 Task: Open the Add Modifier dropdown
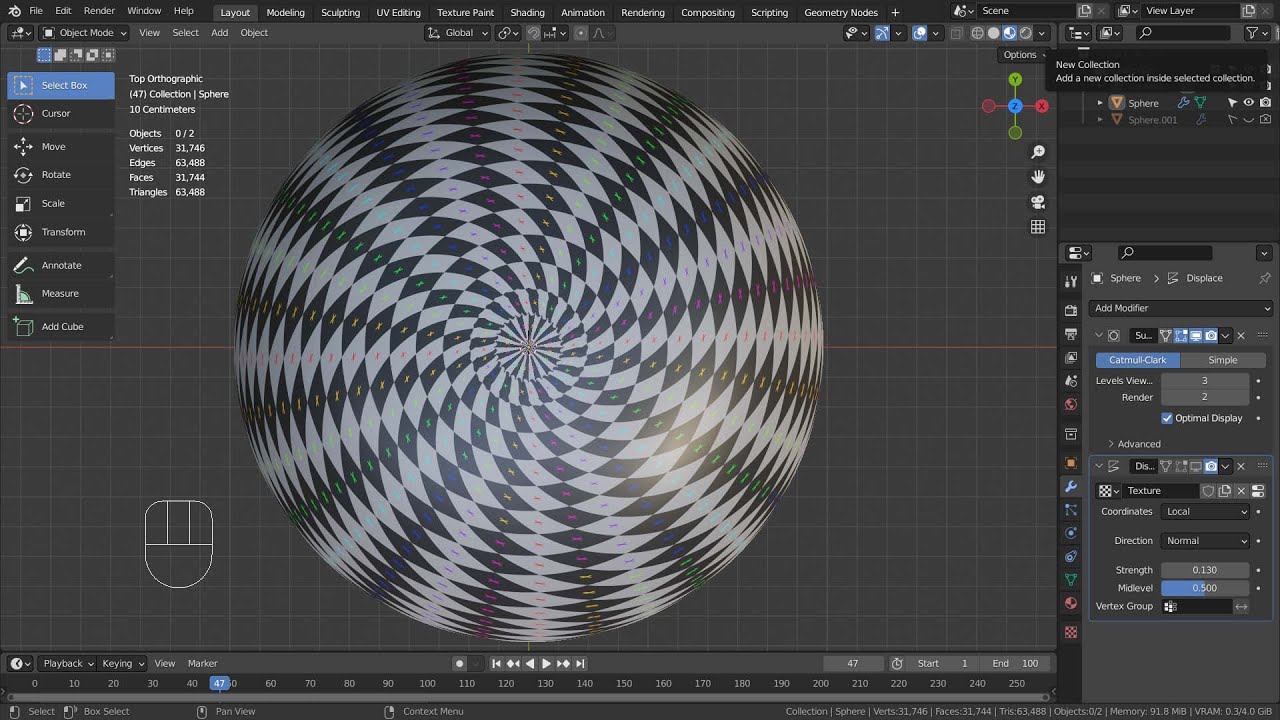pyautogui.click(x=1181, y=308)
